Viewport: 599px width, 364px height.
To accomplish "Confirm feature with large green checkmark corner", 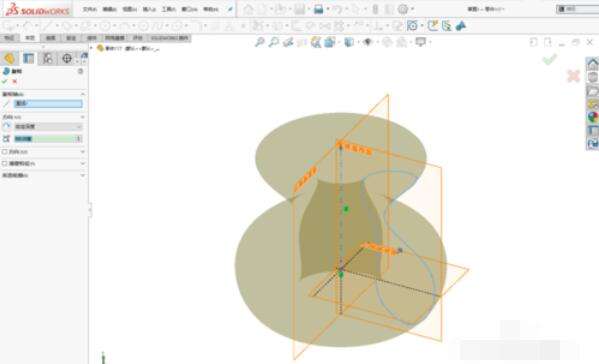I will point(549,60).
